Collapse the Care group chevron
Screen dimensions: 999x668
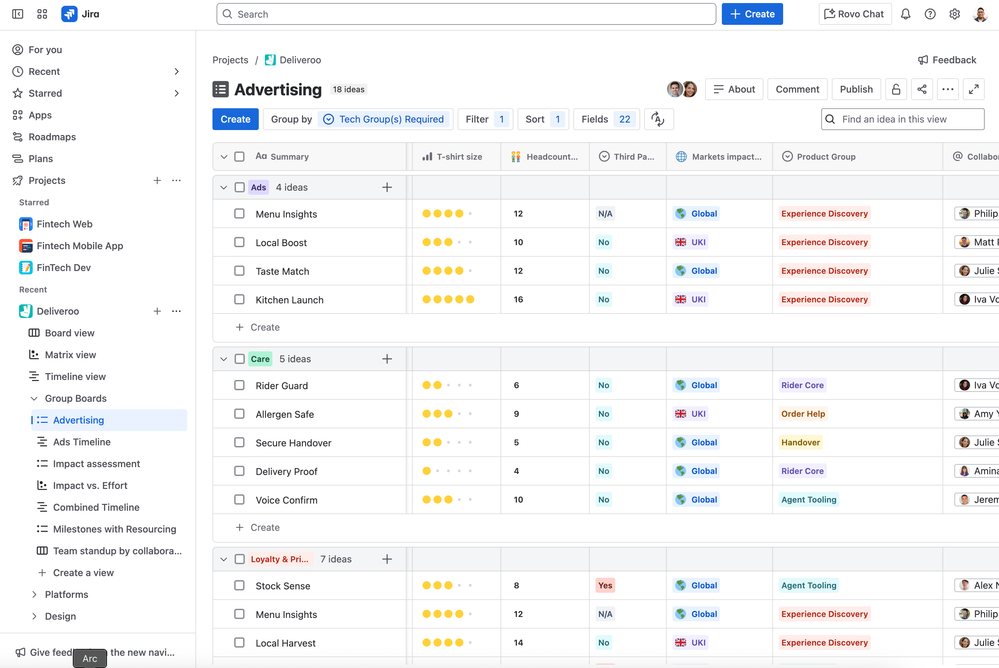(x=224, y=359)
